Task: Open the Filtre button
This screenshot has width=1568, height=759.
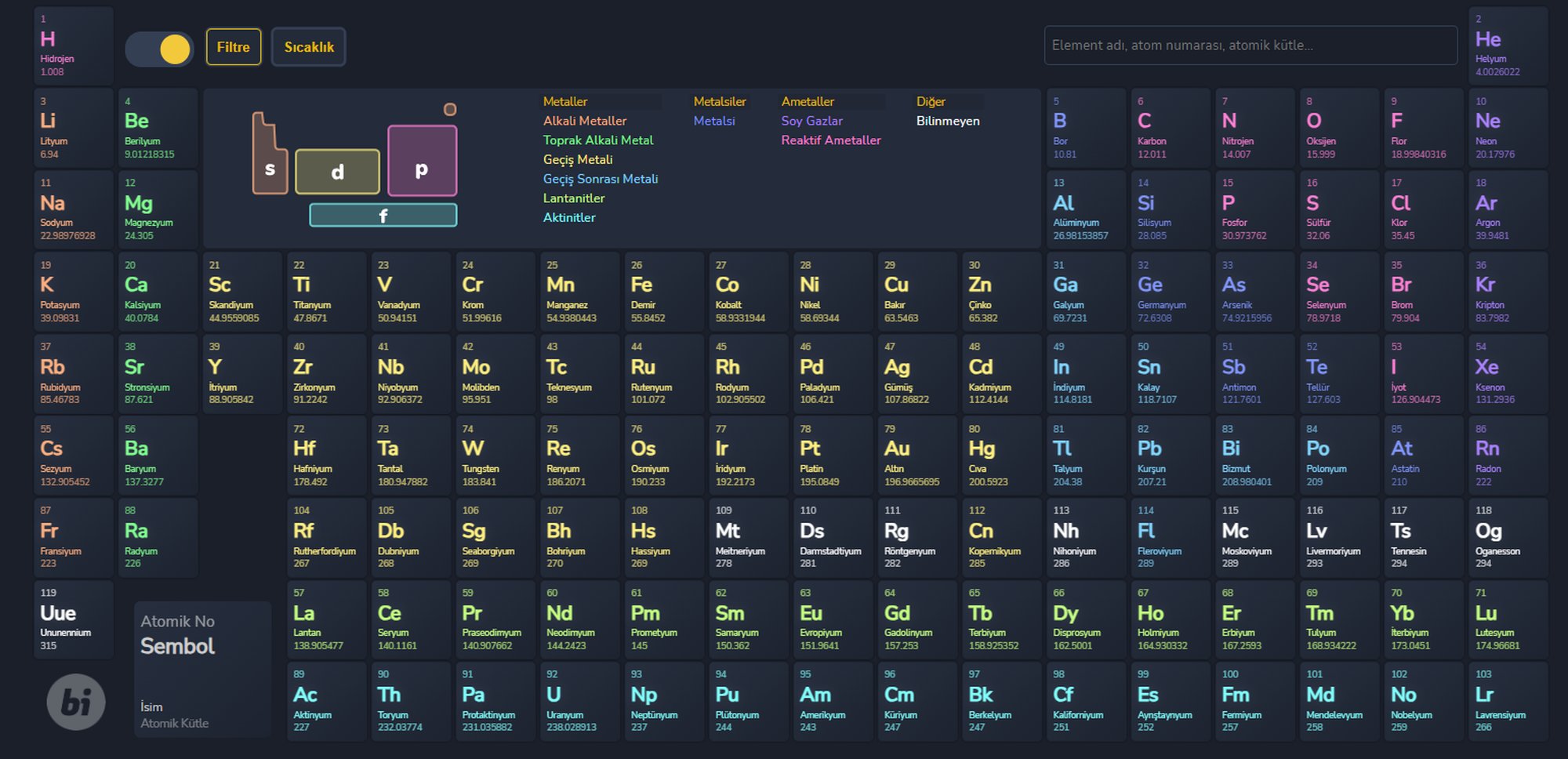Action: pos(234,47)
